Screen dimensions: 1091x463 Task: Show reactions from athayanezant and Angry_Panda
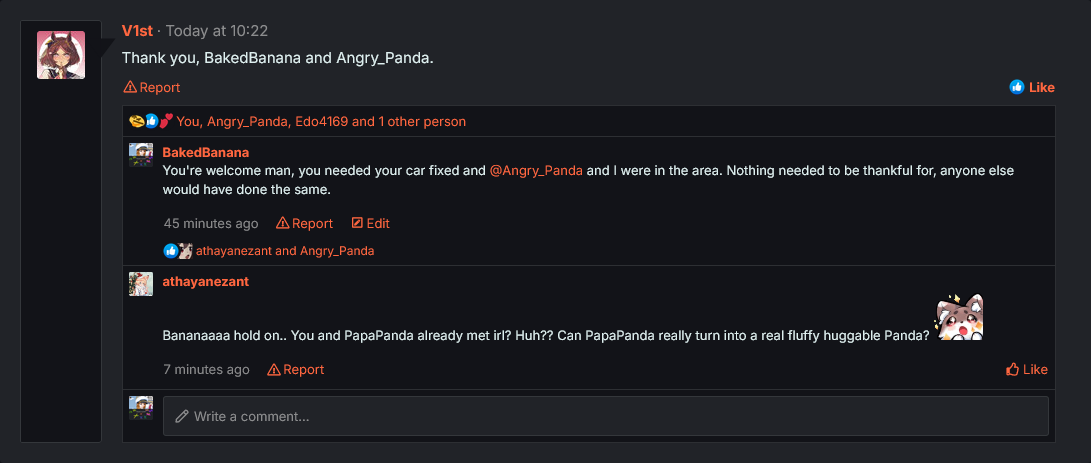pyautogui.click(x=284, y=251)
